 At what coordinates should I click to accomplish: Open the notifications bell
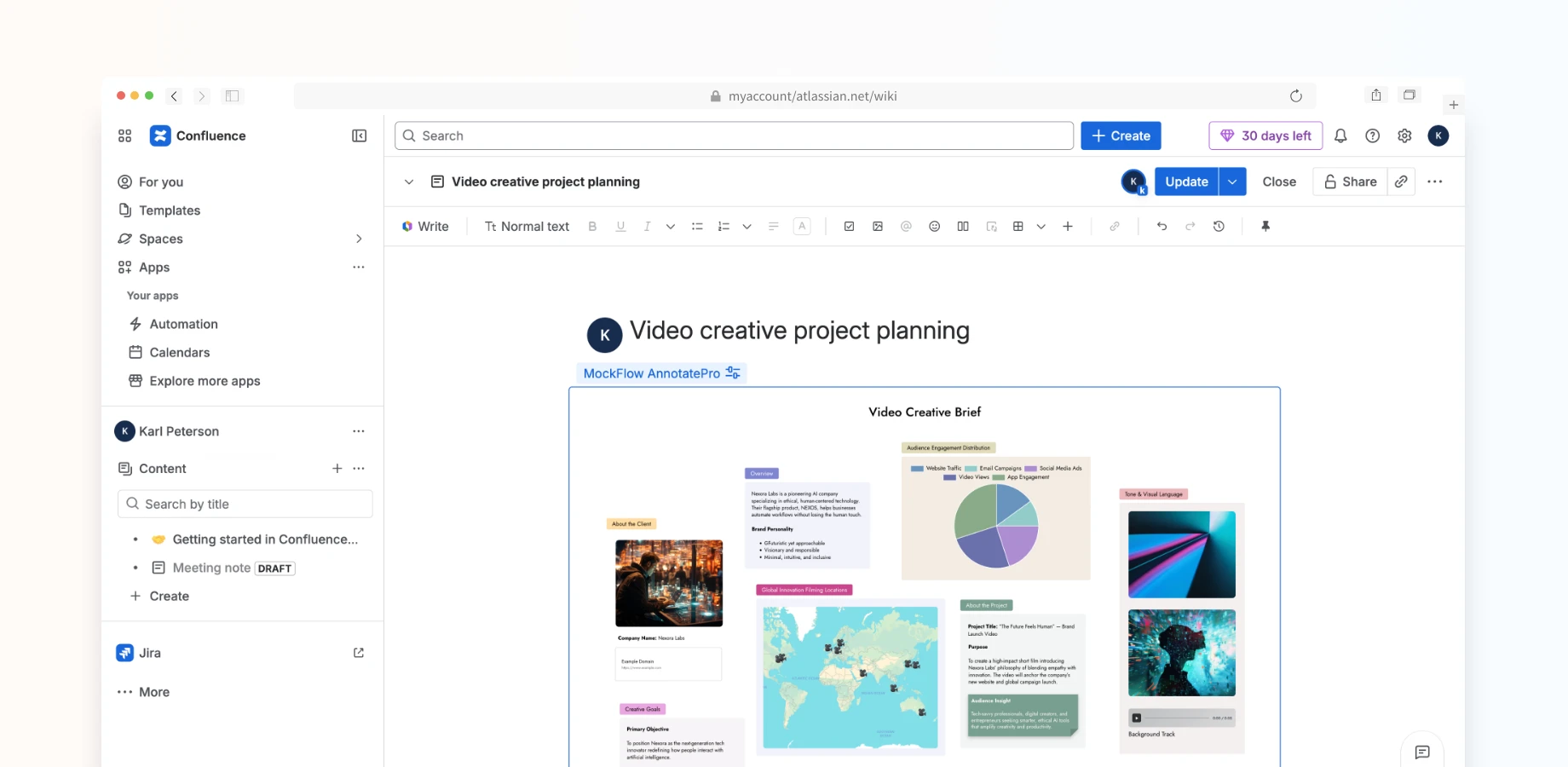coord(1340,136)
